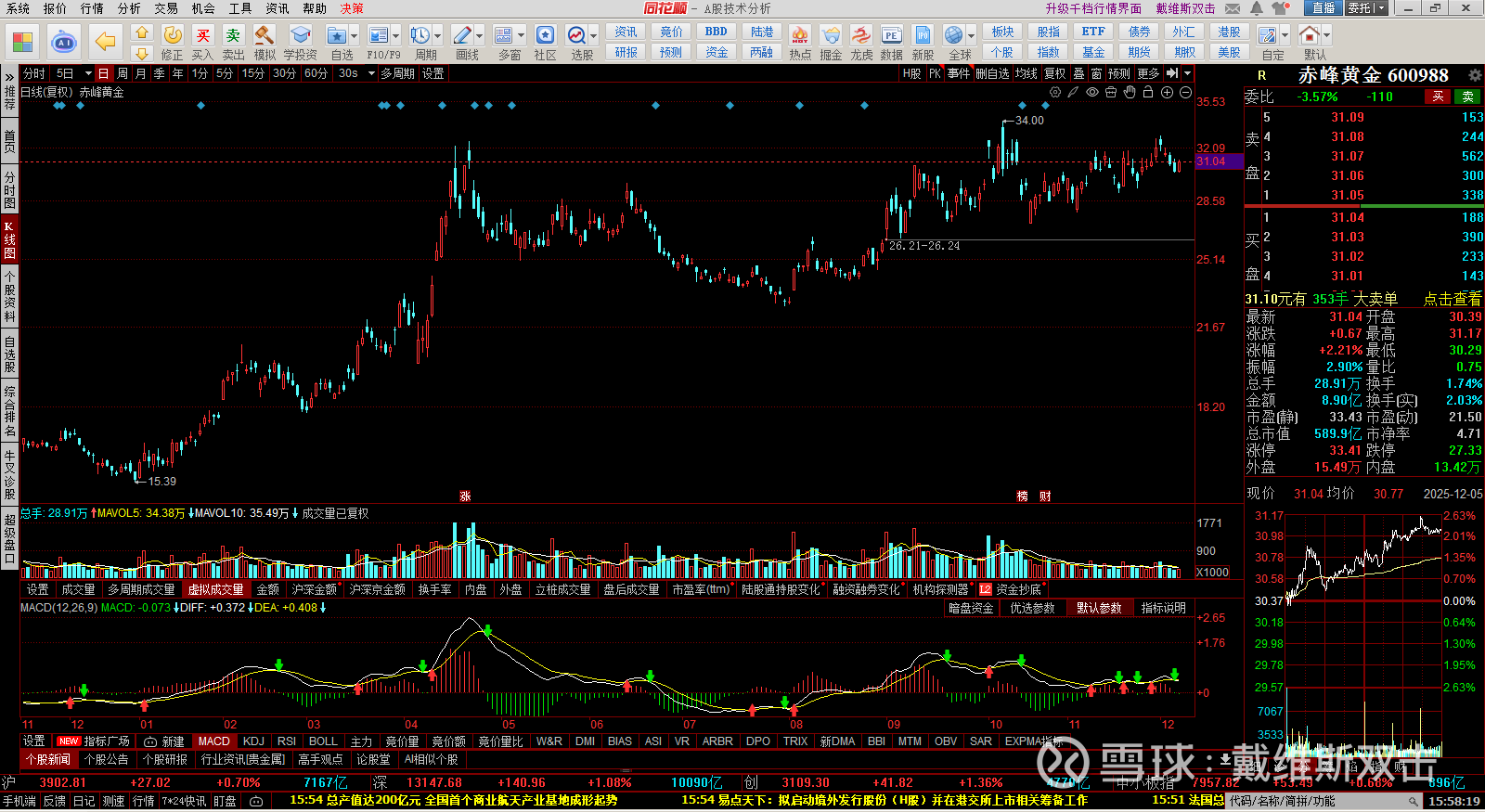Select the chart pan hand tool

click(1130, 92)
